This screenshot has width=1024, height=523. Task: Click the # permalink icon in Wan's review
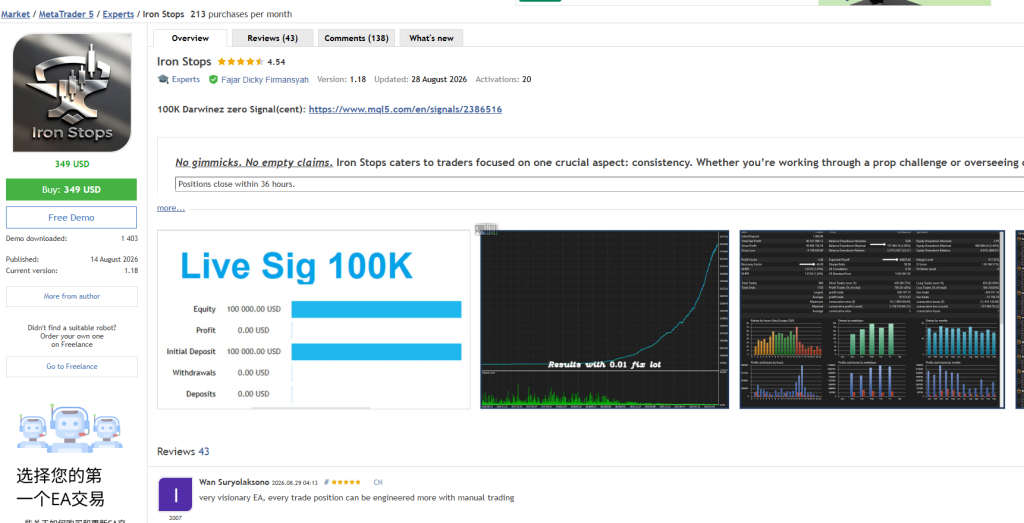click(x=326, y=483)
